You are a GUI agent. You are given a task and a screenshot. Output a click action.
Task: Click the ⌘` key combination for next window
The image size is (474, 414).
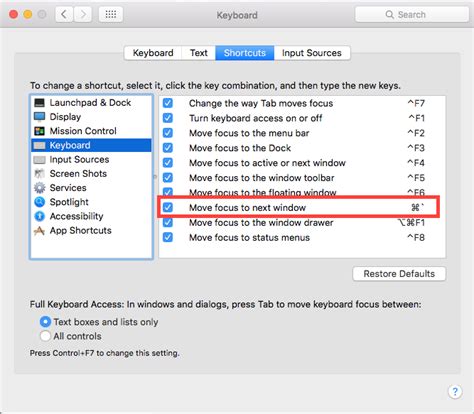417,207
